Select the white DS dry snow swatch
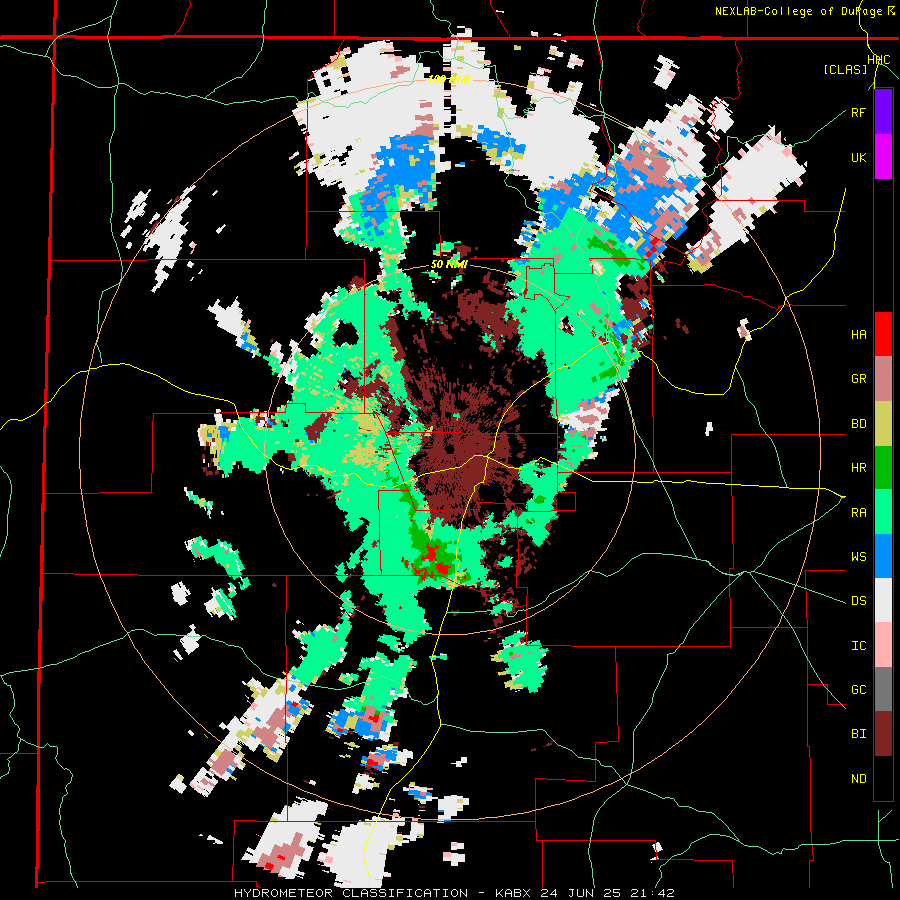Viewport: 900px width, 900px height. tap(883, 600)
